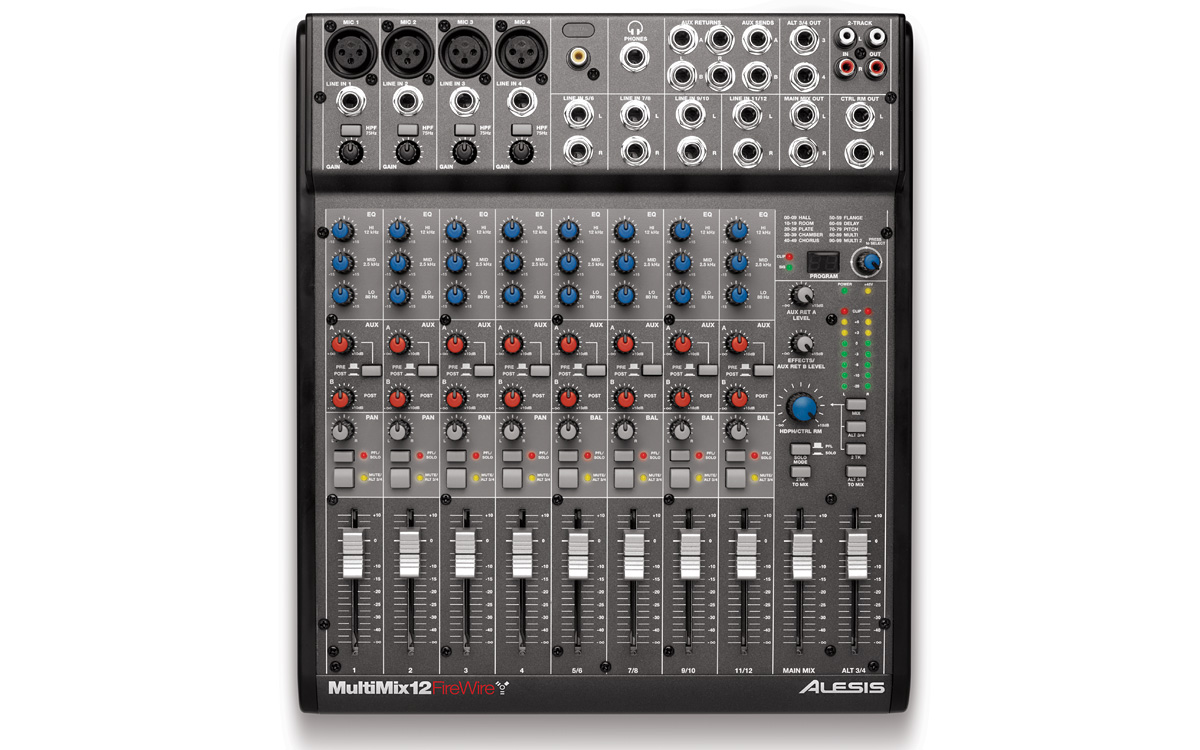The image size is (1200, 750).
Task: Click the yellow RCA jack left of PHONES
Action: pyautogui.click(x=577, y=58)
